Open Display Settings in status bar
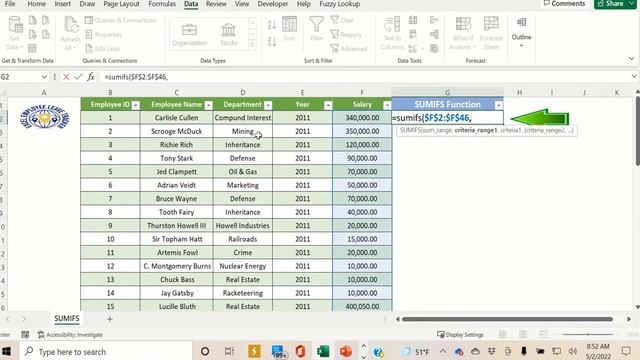Viewport: 640px width, 360px height. (460, 335)
